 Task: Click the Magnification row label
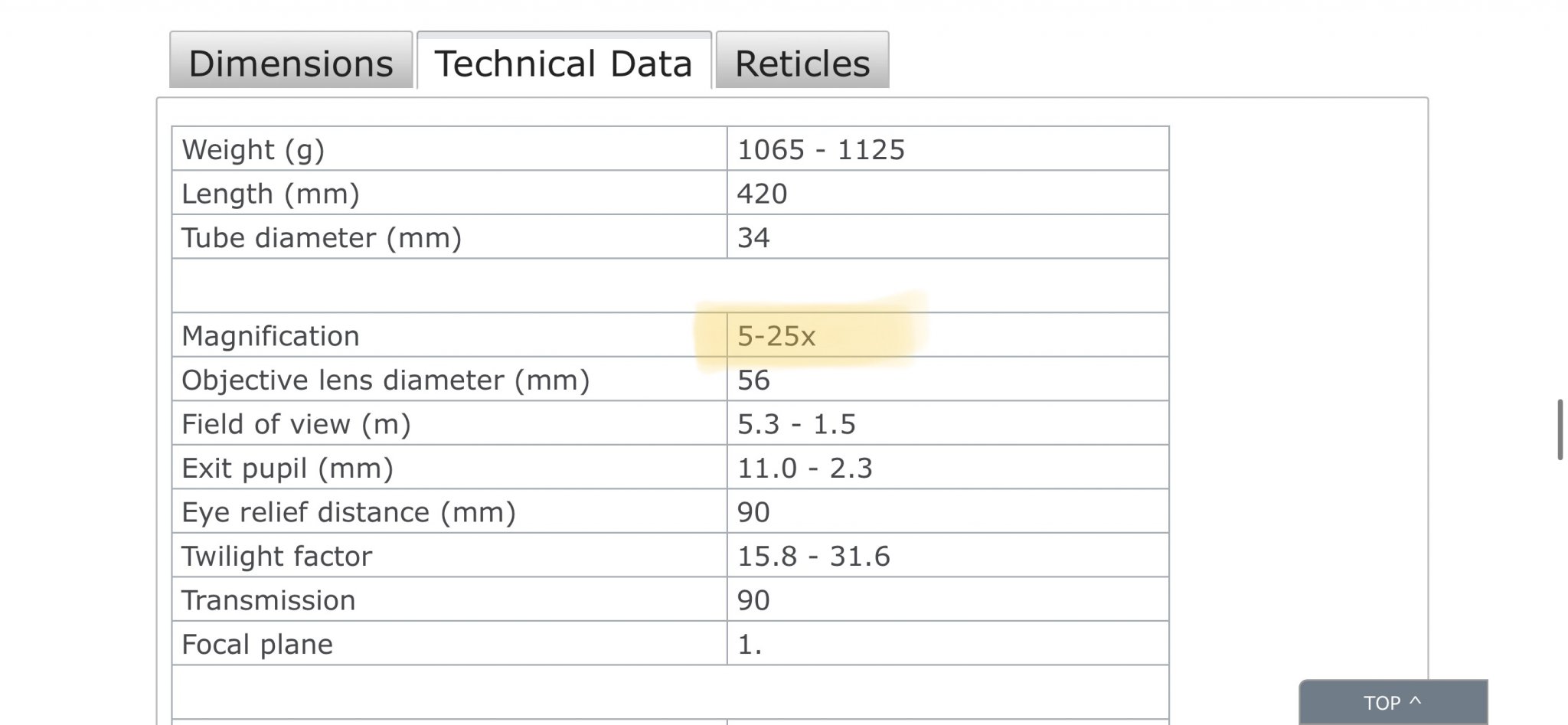pyautogui.click(x=270, y=336)
